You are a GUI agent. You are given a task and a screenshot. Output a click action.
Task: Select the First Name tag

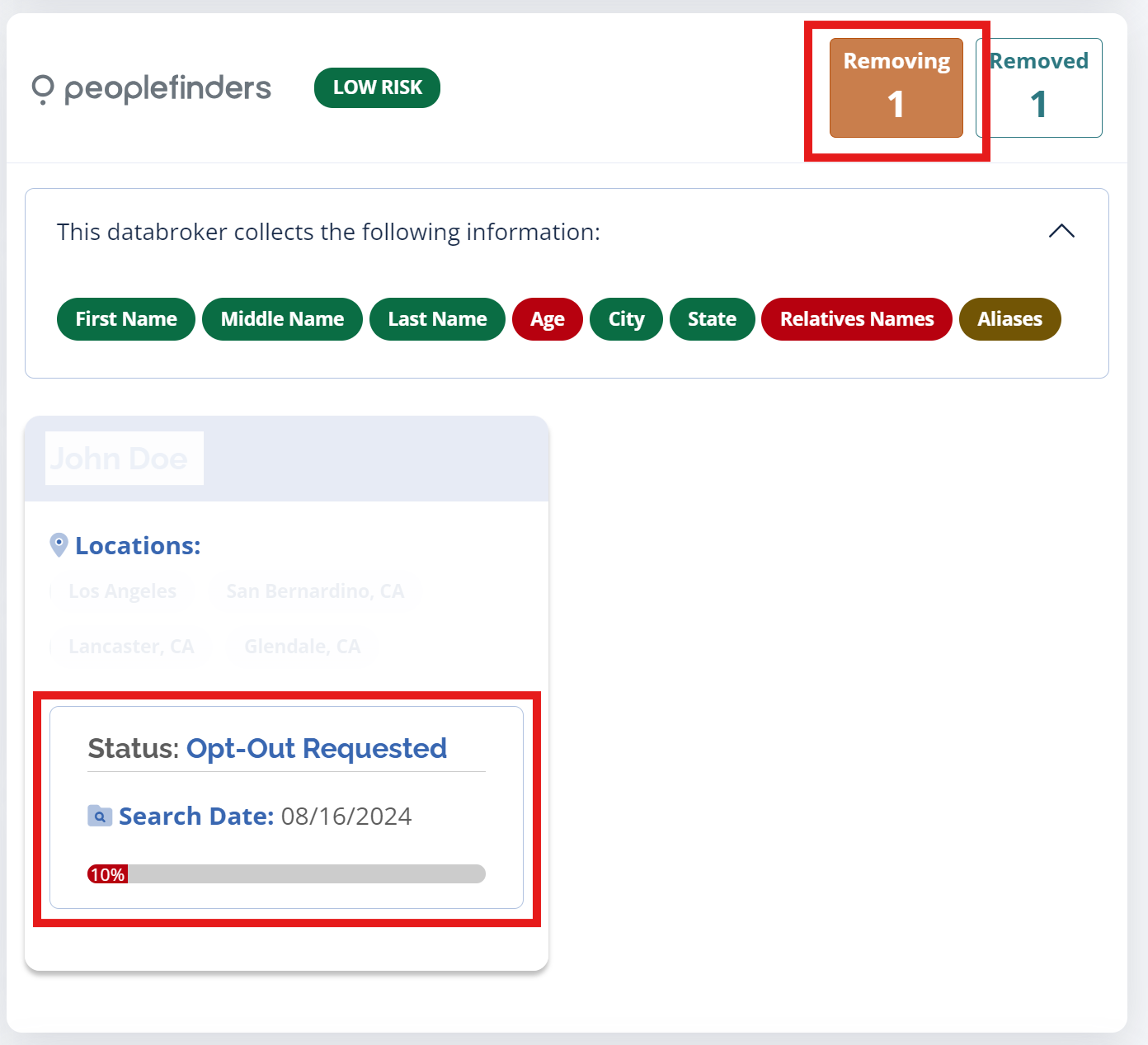click(x=126, y=319)
